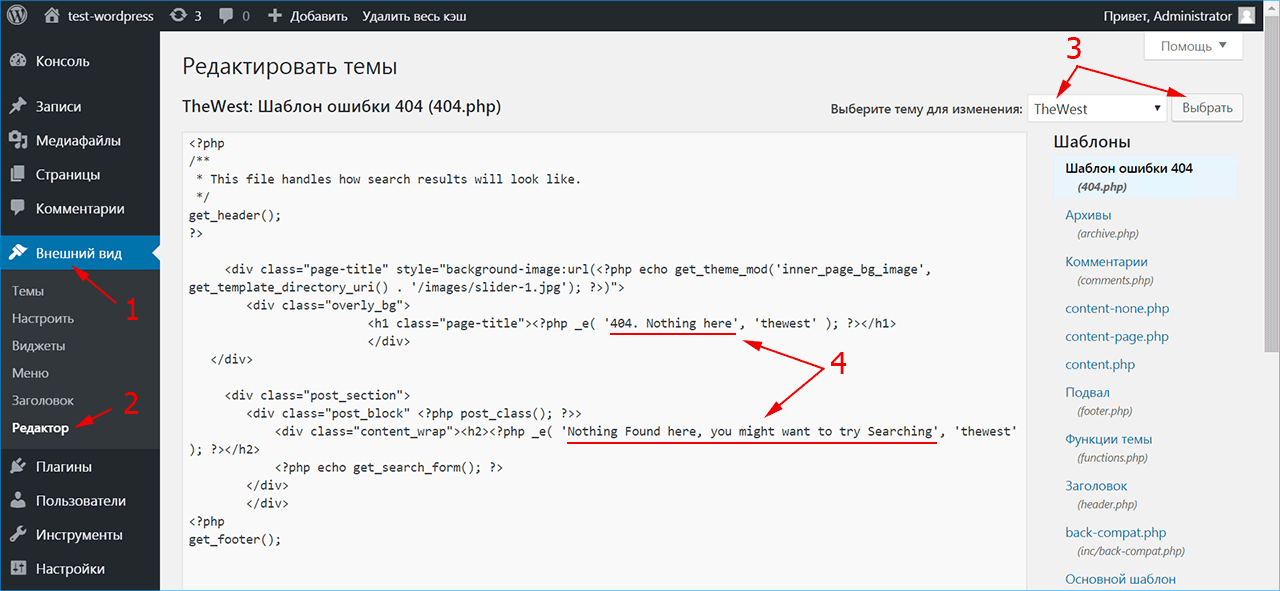Open the Пользователи menu item
The height and width of the screenshot is (591, 1280).
(80, 500)
